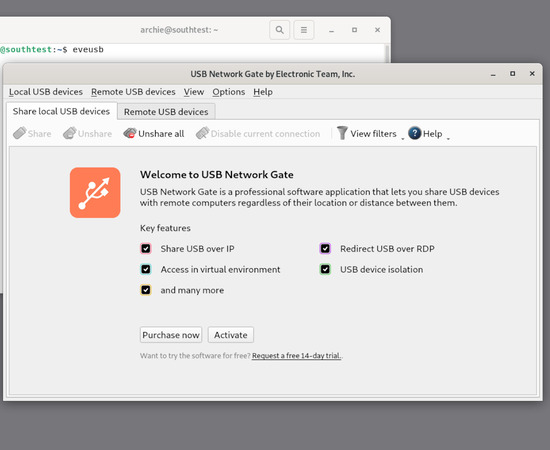Screen dimensions: 550x450
Task: Expand the Help toolbar dropdown arrow
Action: (448, 139)
